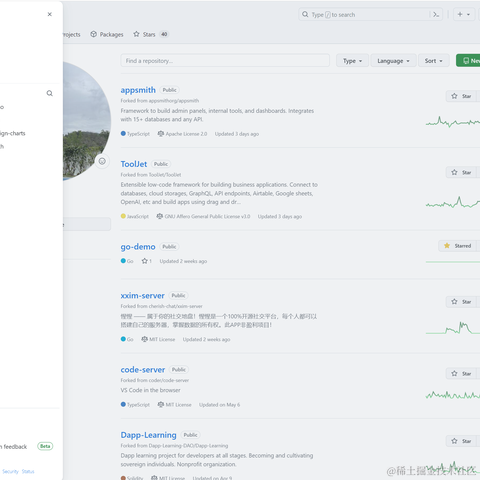Viewport: 480px width, 480px height.
Task: Open the Sort dropdown
Action: 433,61
